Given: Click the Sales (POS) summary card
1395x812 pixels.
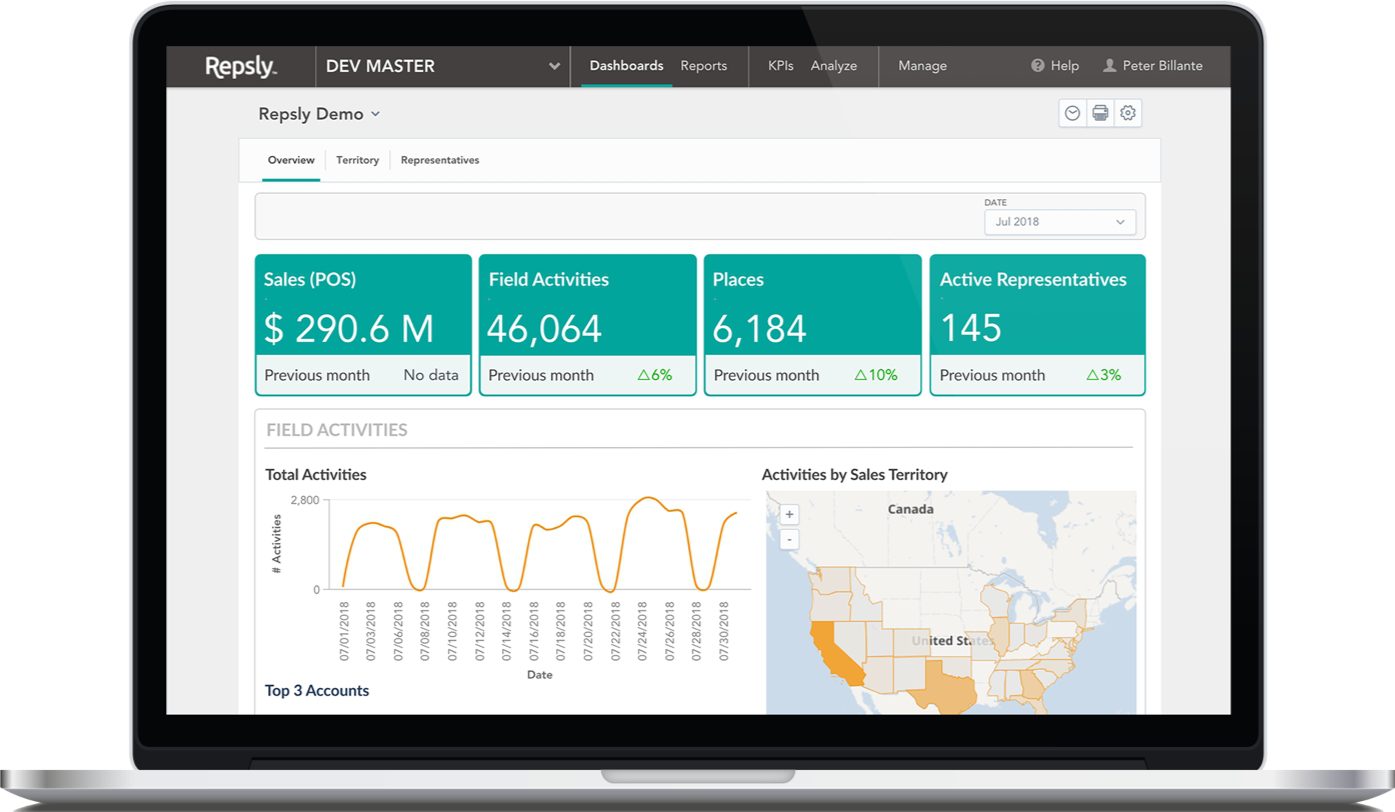Looking at the screenshot, I should pyautogui.click(x=363, y=325).
